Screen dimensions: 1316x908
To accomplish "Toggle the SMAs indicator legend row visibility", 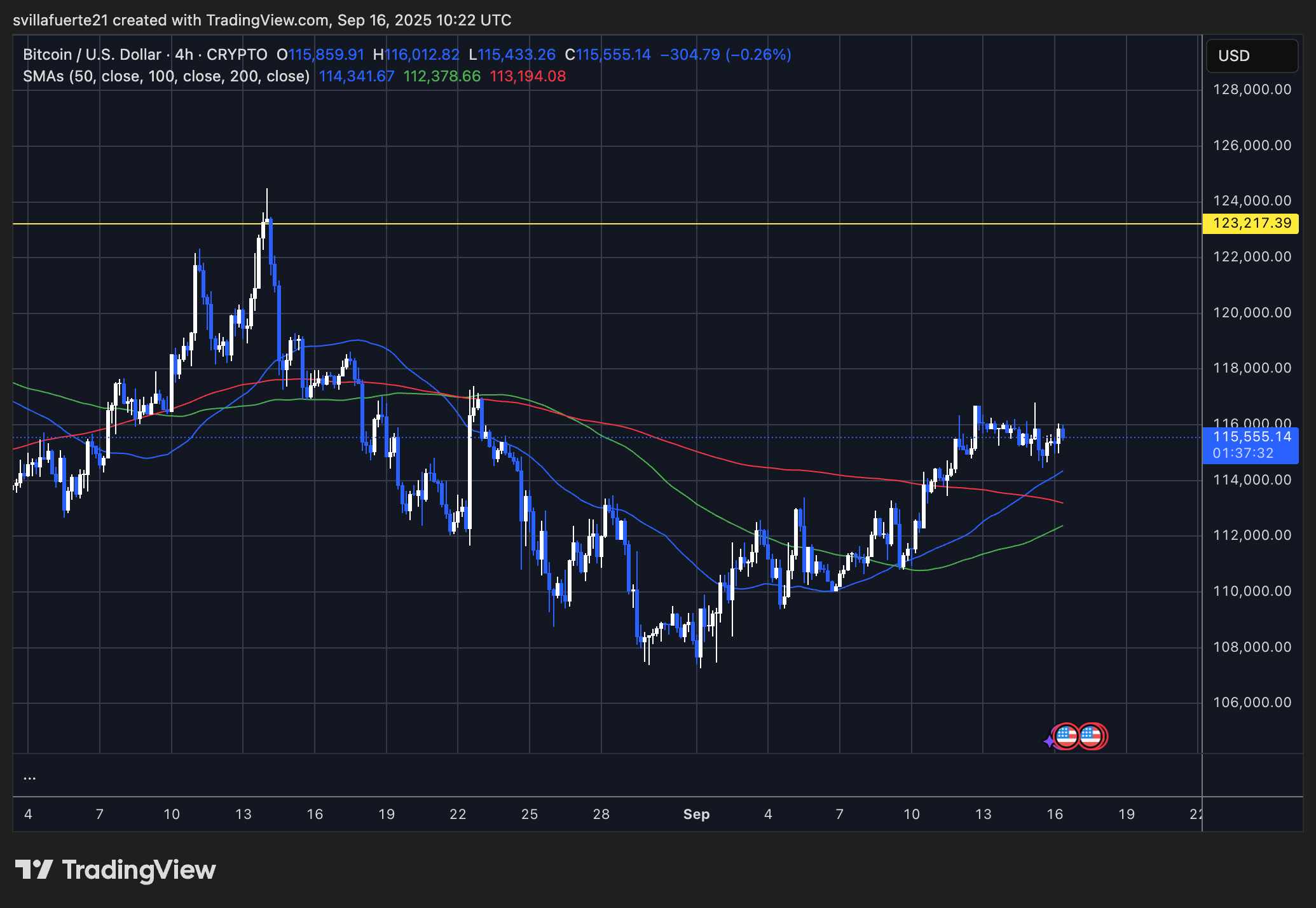I will [165, 76].
